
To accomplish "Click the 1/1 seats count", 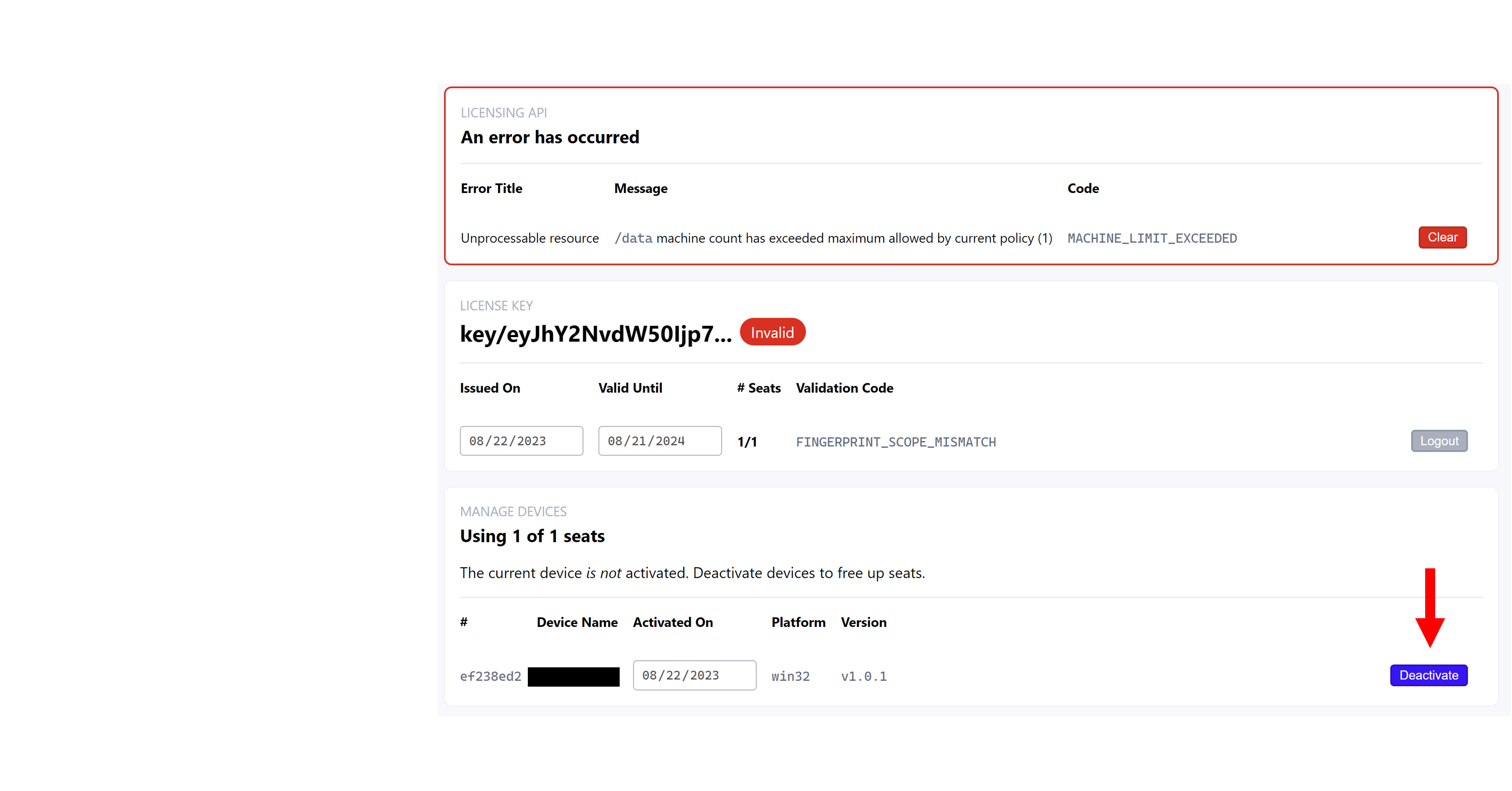I will pos(747,442).
